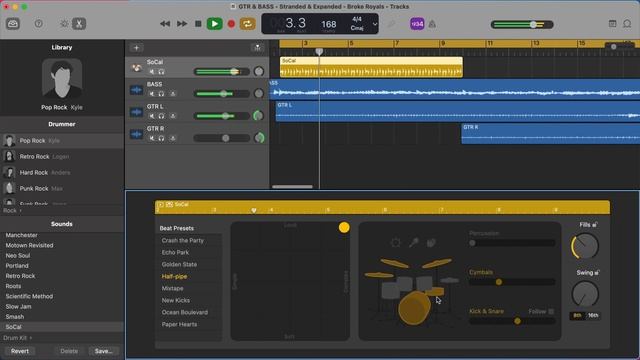Viewport: 640px width, 360px height.
Task: Mute the GTR R track
Action: [x=152, y=138]
